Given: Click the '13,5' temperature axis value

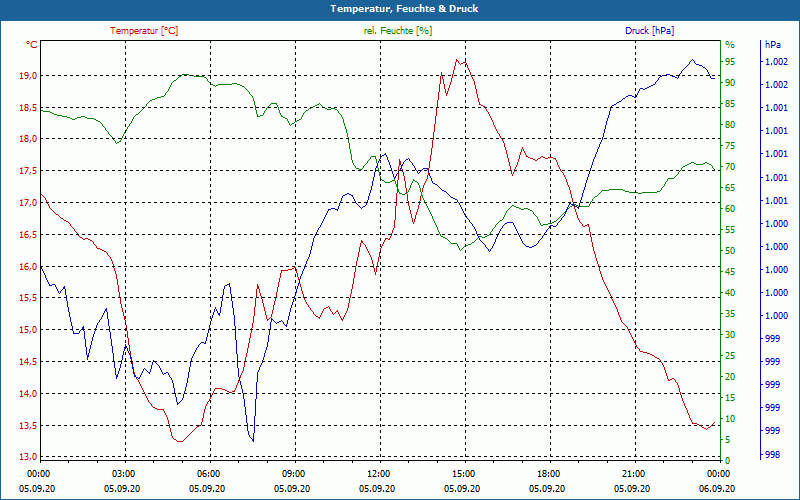Looking at the screenshot, I should point(29,426).
